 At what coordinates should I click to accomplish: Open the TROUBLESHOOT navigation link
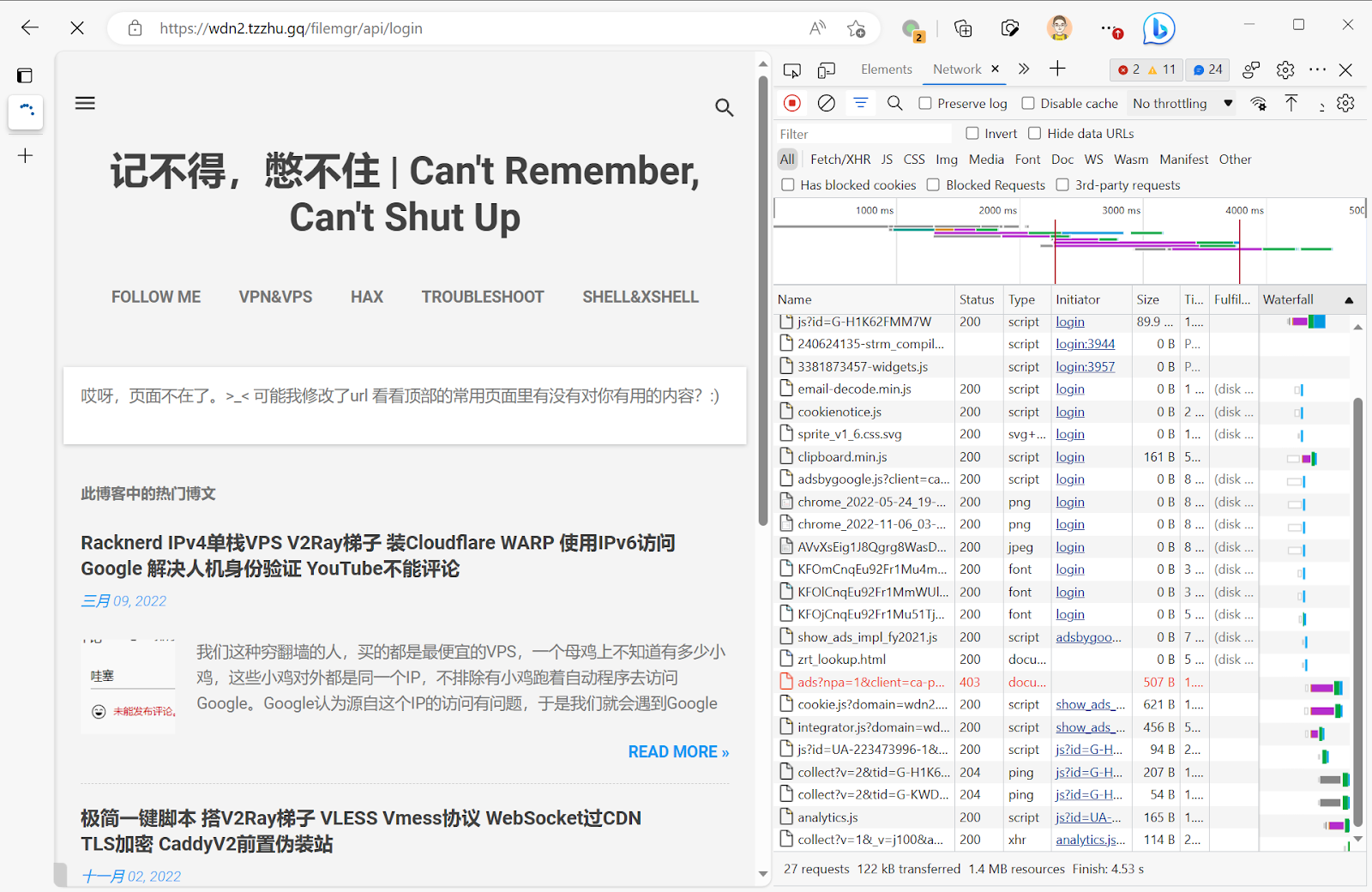tap(483, 297)
